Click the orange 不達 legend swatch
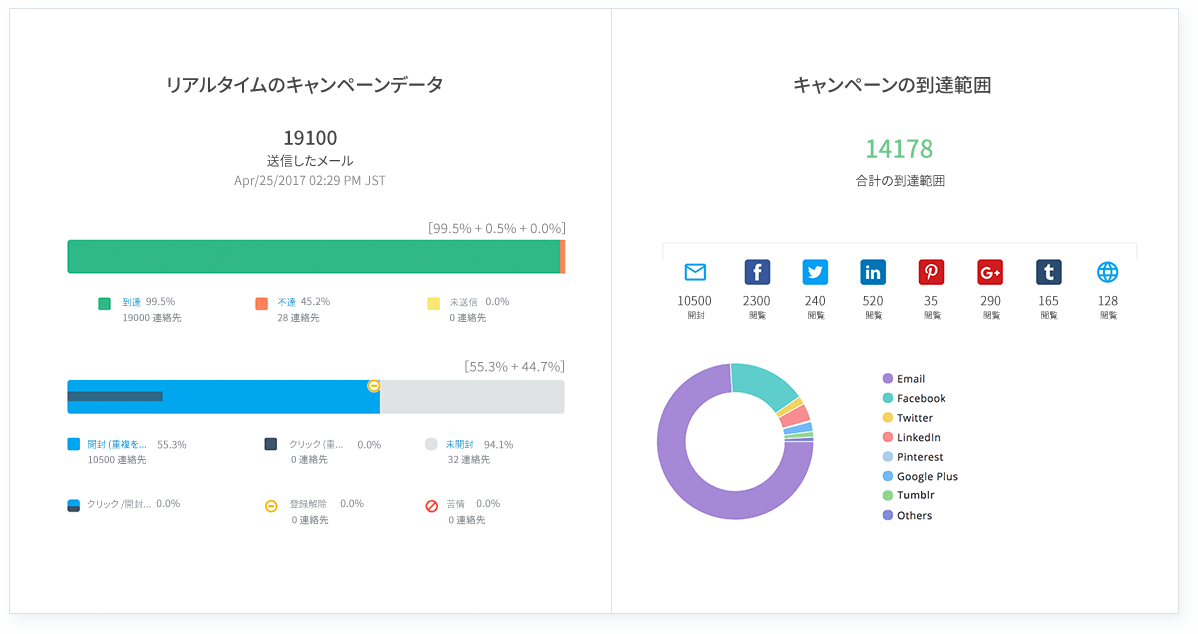The image size is (1198, 634). coord(262,304)
